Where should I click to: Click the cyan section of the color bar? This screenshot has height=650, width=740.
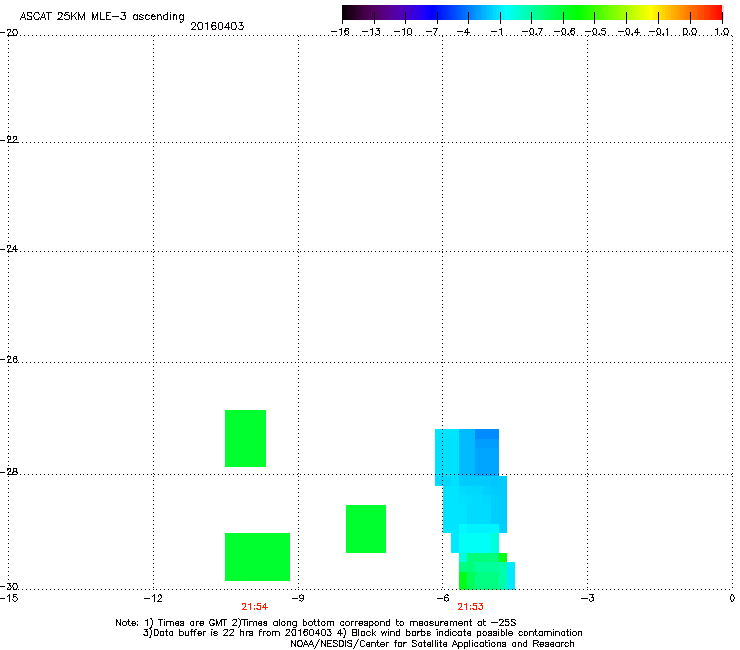click(507, 13)
